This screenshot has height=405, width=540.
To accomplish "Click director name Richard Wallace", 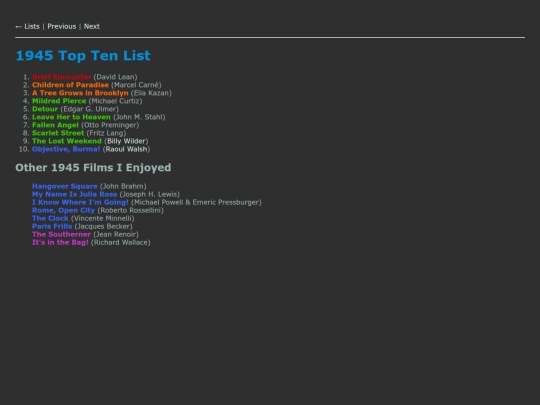I will click(x=121, y=242).
